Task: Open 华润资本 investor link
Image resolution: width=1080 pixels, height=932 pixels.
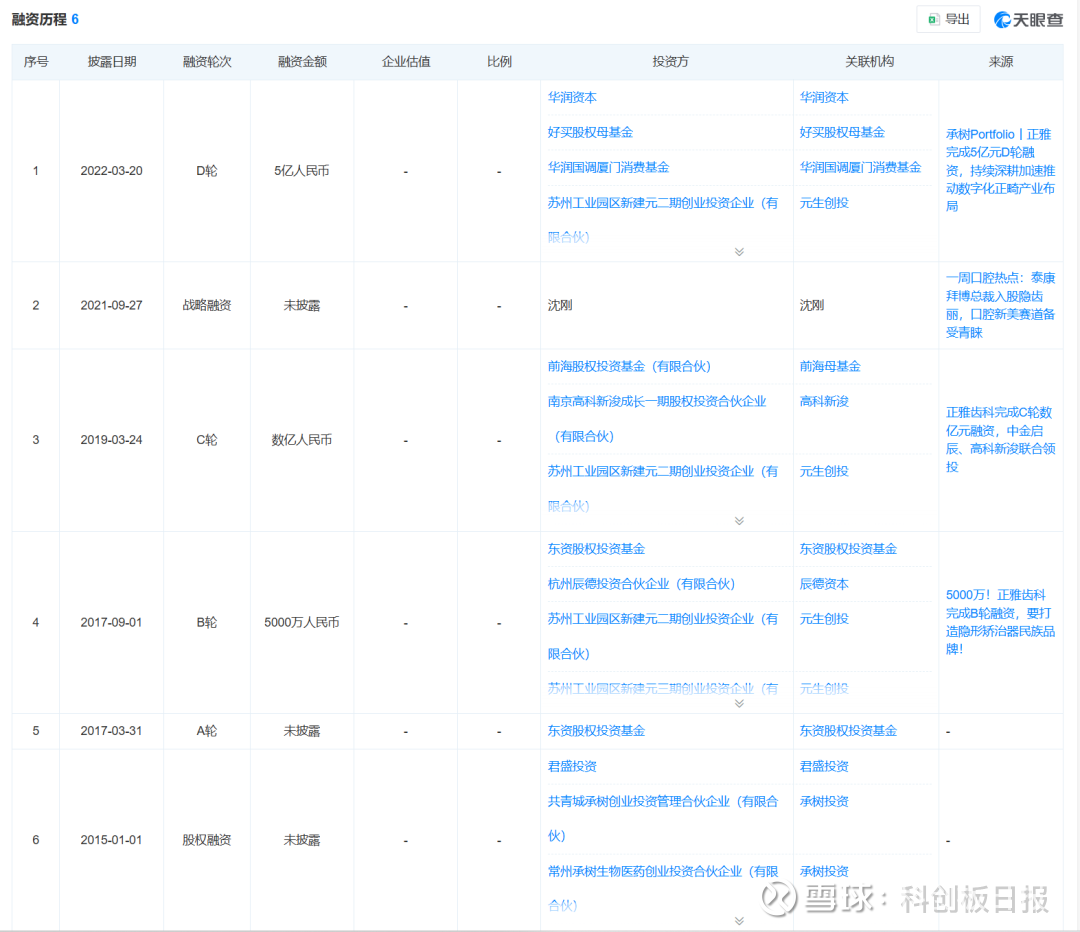Action: (x=572, y=98)
